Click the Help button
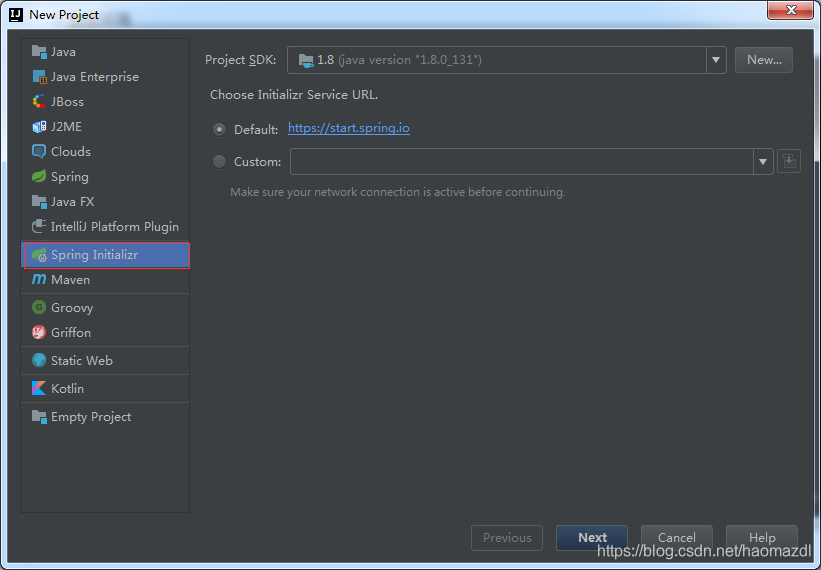821x570 pixels. tap(761, 538)
